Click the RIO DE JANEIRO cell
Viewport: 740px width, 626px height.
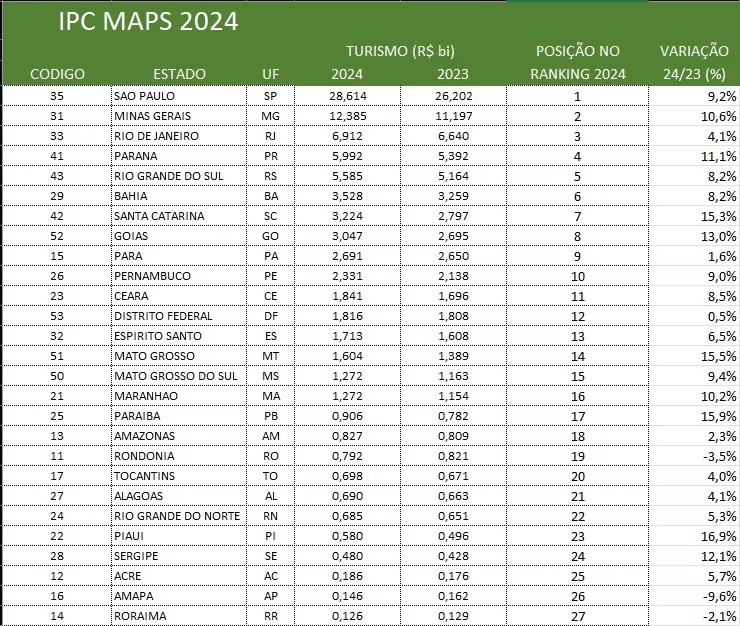pyautogui.click(x=179, y=136)
